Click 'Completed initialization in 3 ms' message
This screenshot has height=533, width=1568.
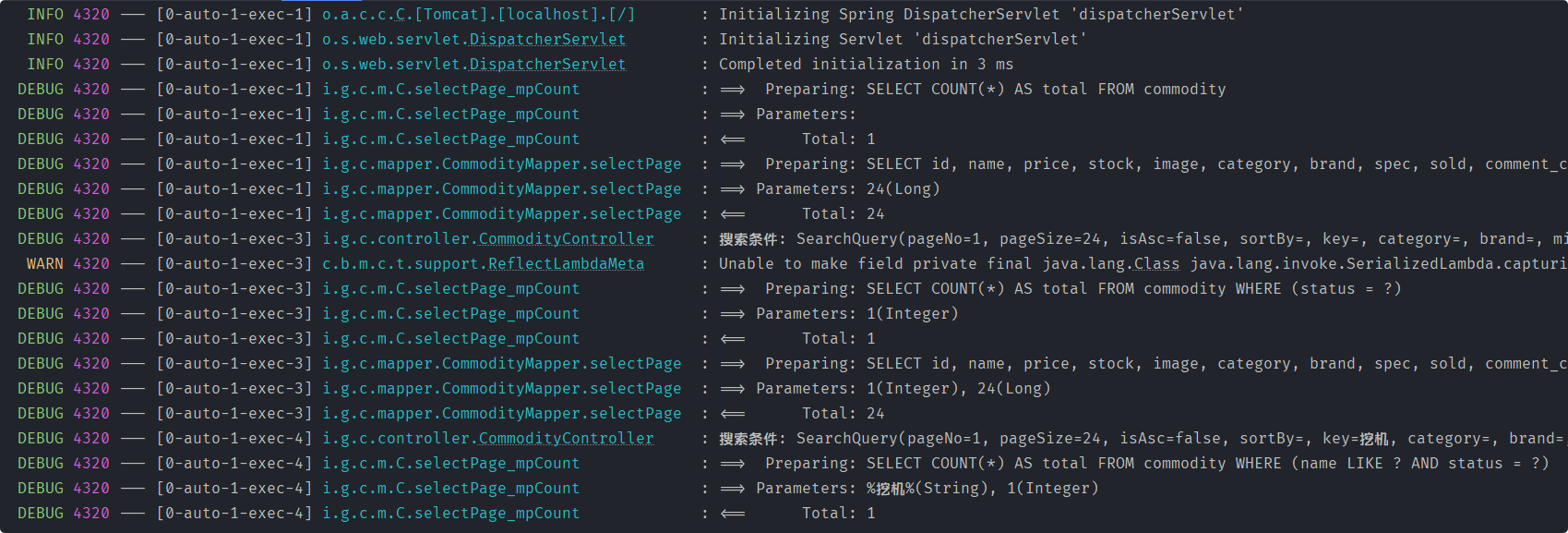pos(866,65)
